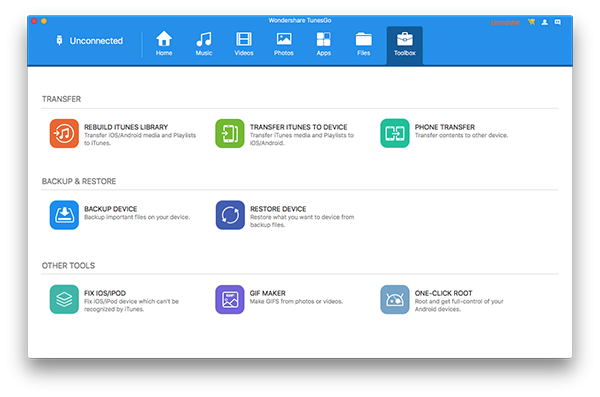This screenshot has height=397, width=600.
Task: Click 'Backup important files on your device.' text
Action: 137,217
